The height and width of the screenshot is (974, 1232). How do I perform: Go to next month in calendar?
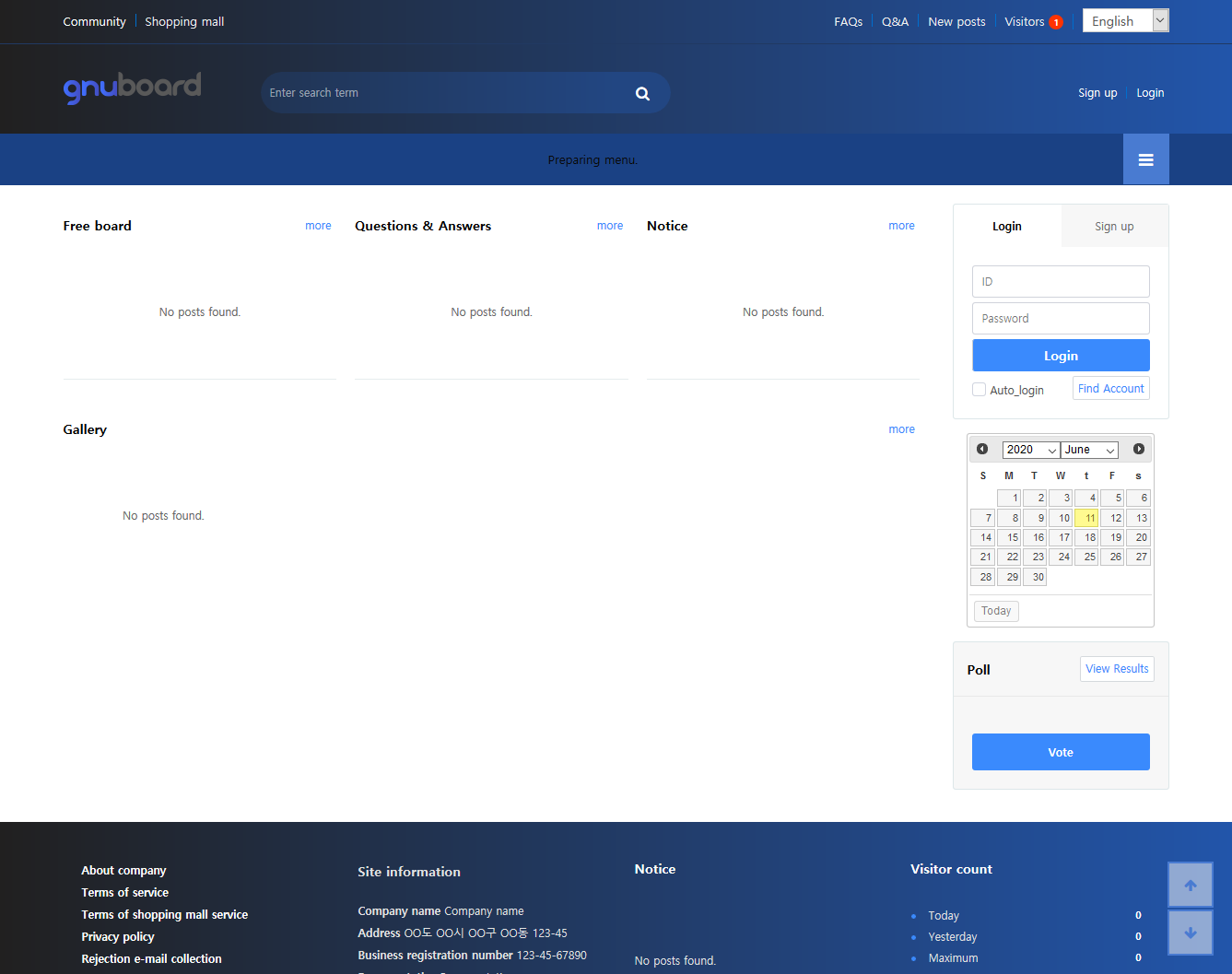(x=1139, y=449)
